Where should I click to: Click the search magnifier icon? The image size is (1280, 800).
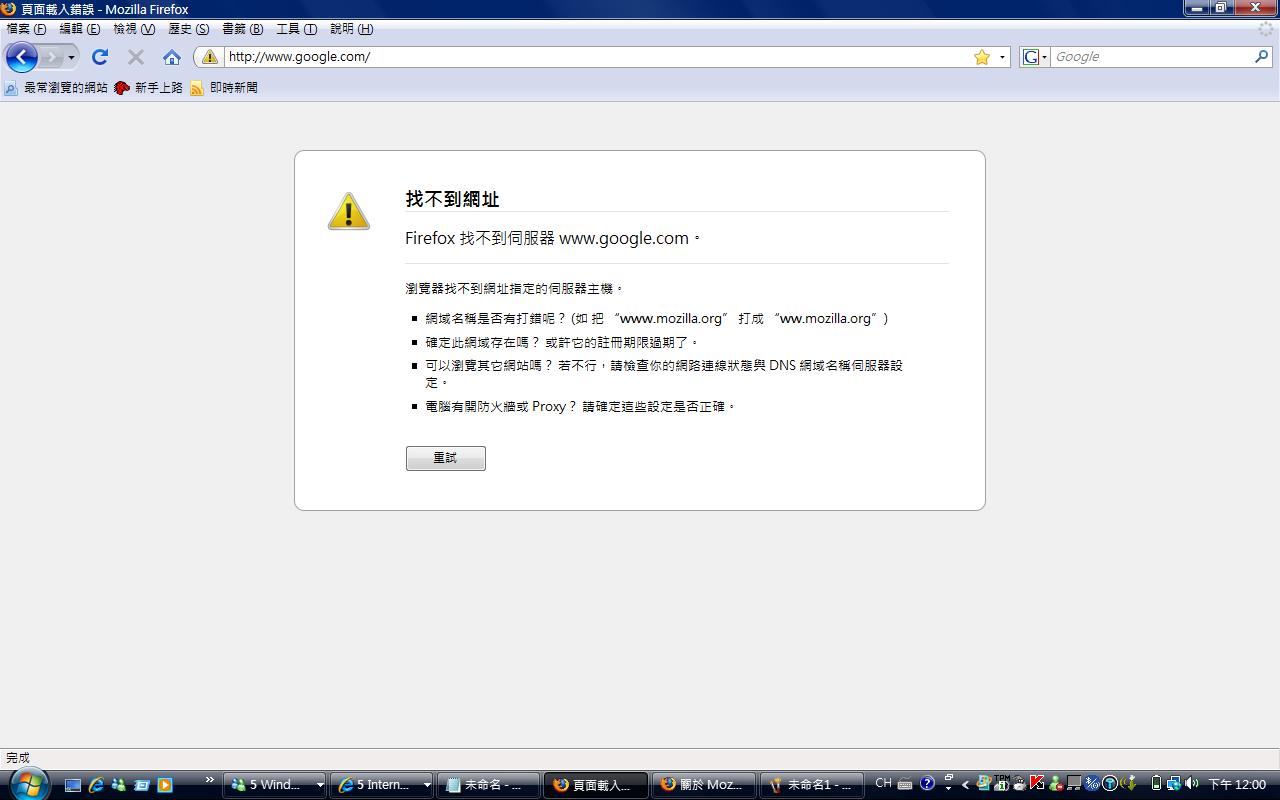1261,57
